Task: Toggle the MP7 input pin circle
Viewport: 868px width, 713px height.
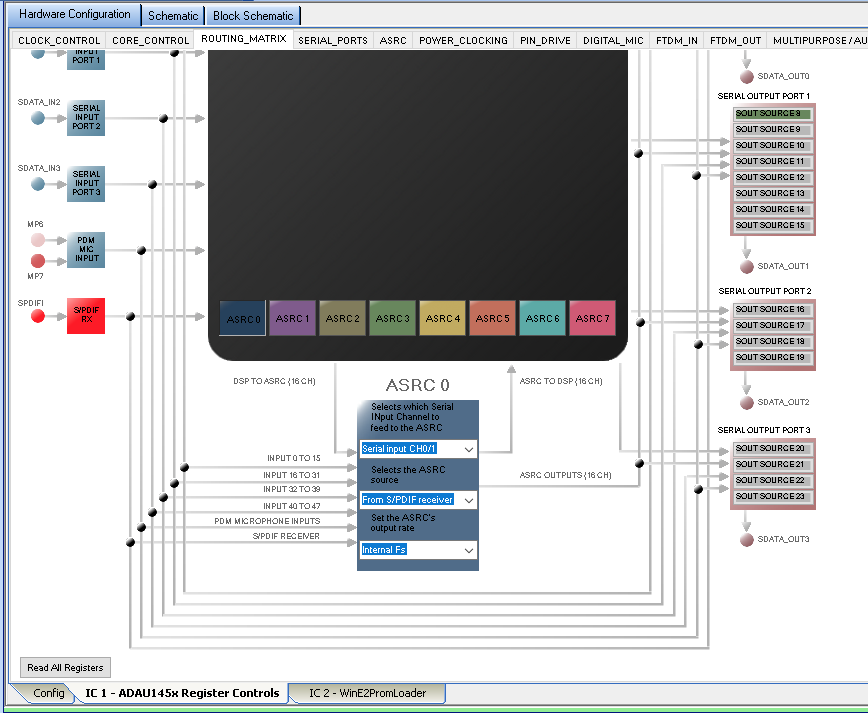Action: click(x=38, y=261)
